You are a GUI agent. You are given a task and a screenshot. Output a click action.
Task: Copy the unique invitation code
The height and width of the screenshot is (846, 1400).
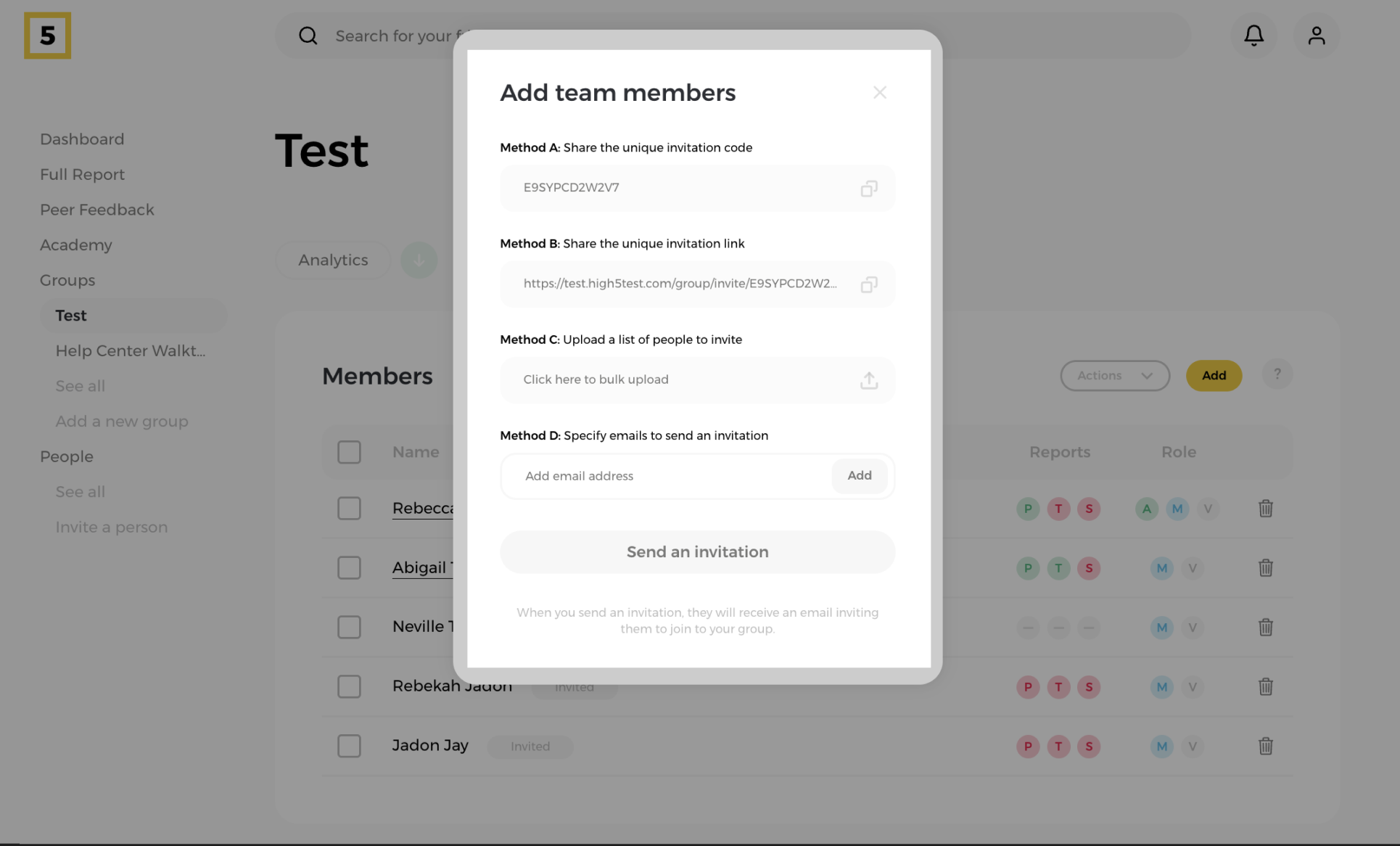click(868, 189)
